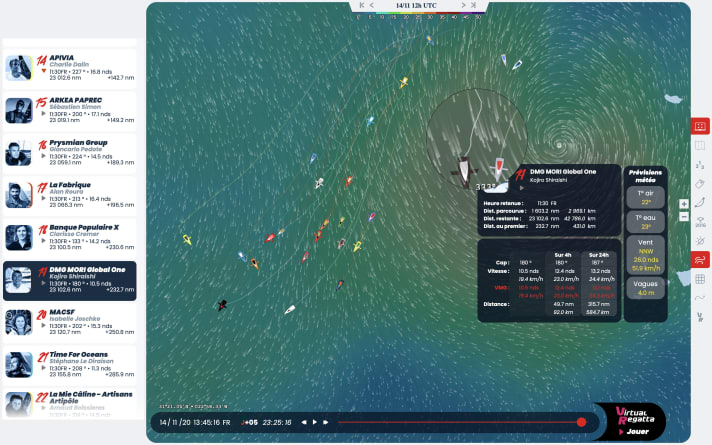
Task: Click Clarisse Cremer's skipper photo
Action: [x=19, y=237]
